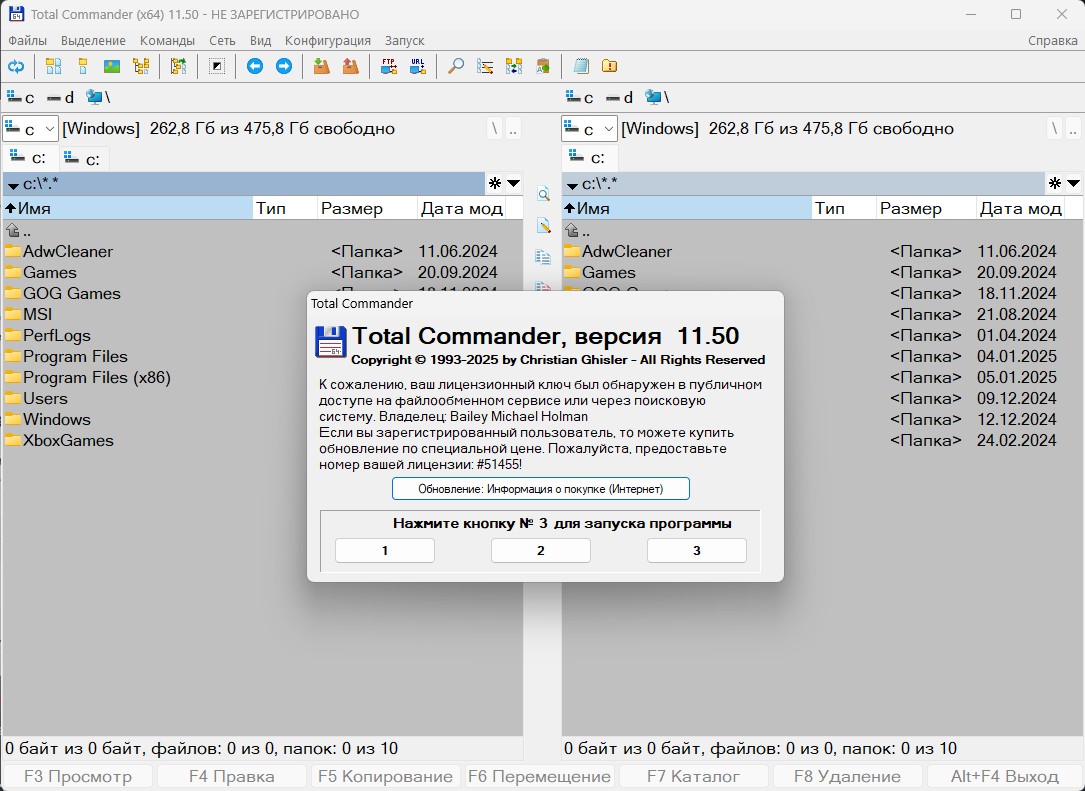Open Synchronize directories toolbar icon

(x=514, y=66)
